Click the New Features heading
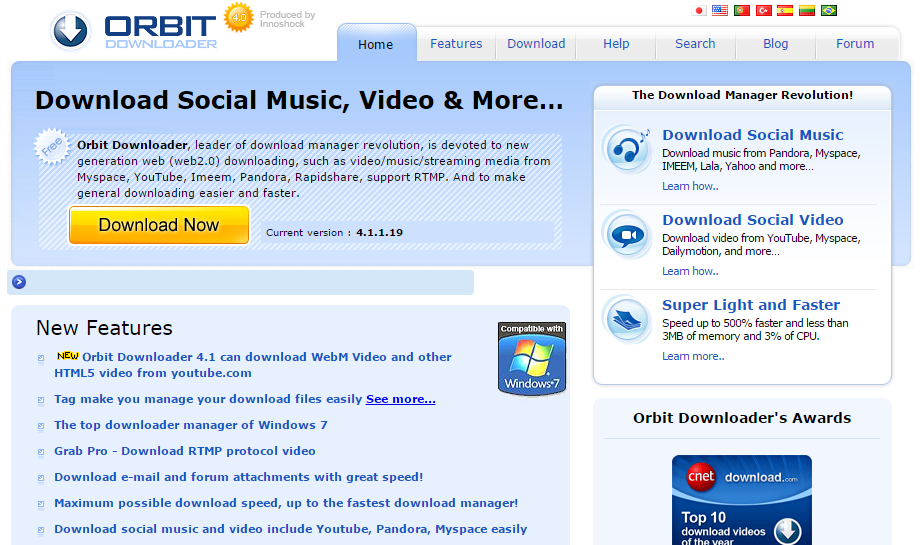Viewport: 921px width, 545px height. point(104,328)
